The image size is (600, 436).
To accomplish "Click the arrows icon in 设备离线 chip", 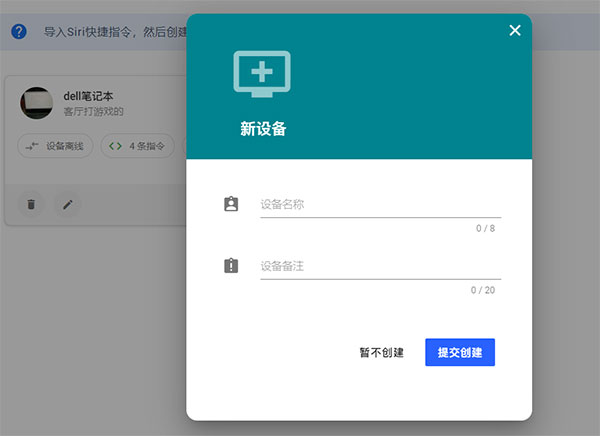I will click(32, 146).
